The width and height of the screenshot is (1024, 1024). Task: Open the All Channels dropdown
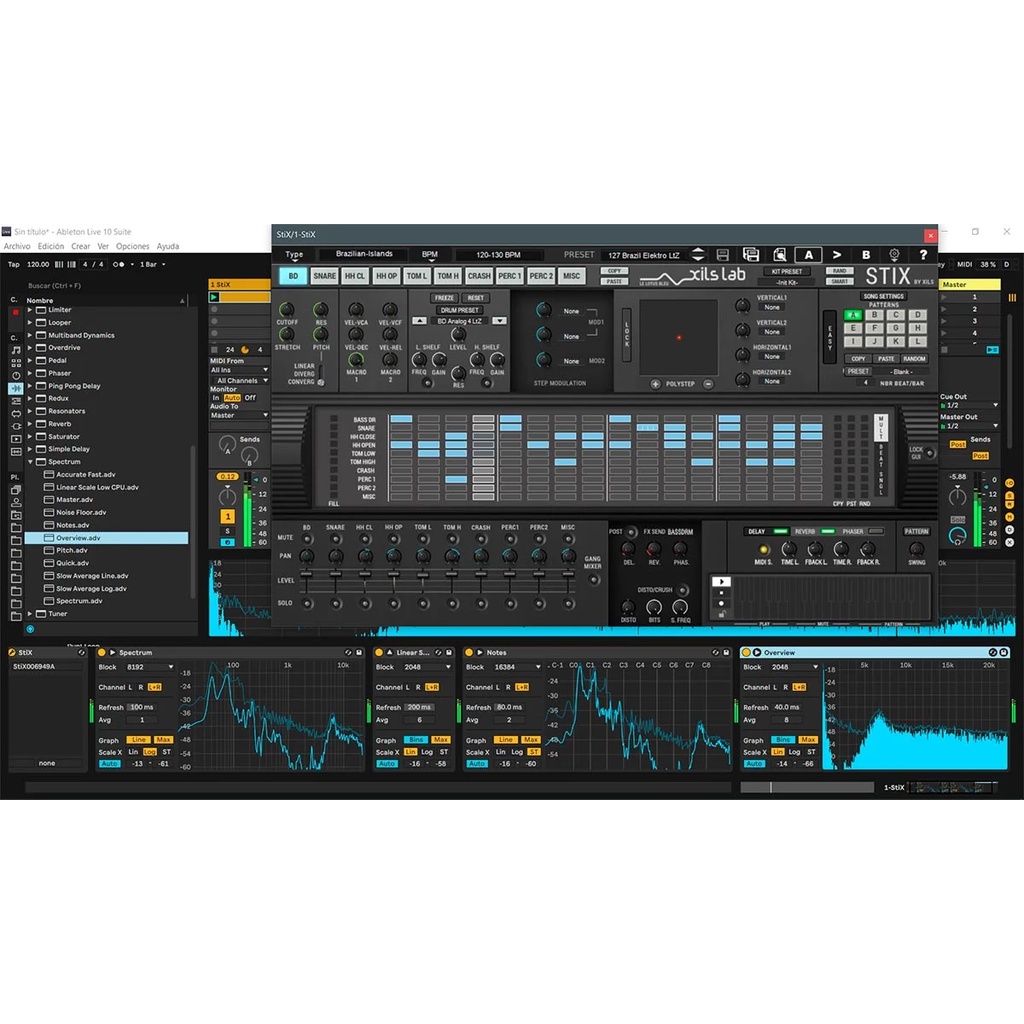[240, 380]
